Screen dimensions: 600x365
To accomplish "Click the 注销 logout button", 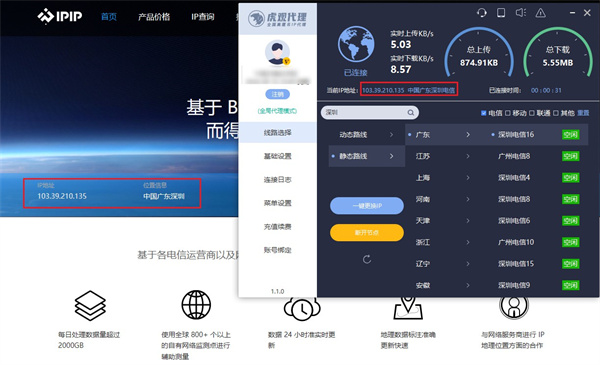I will [x=277, y=94].
